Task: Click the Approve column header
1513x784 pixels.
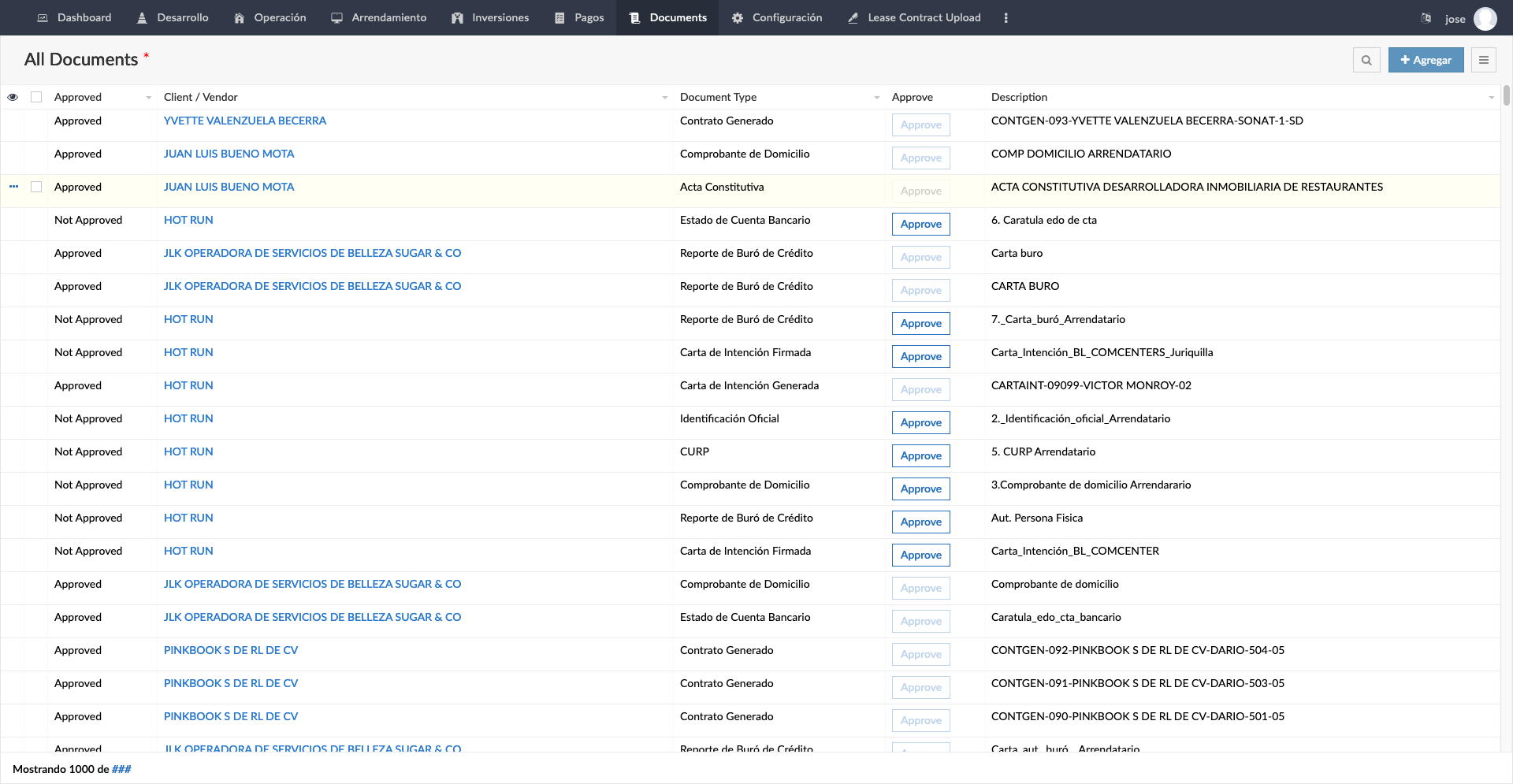Action: pos(912,97)
